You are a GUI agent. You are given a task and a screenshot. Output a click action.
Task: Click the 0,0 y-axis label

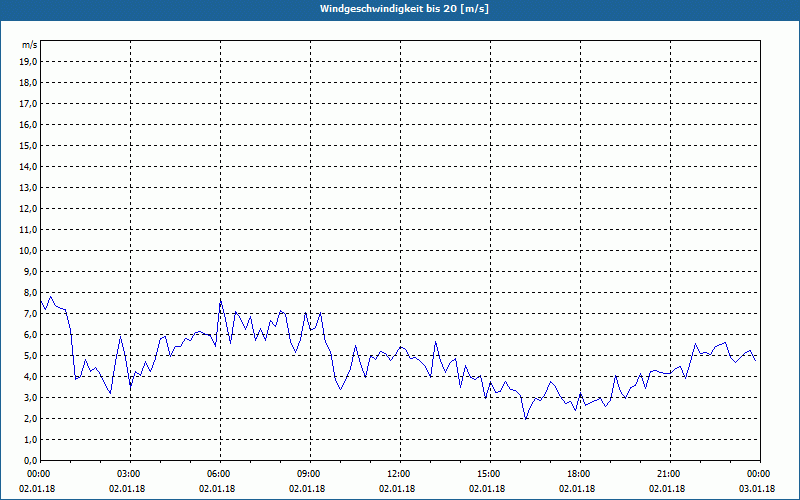tap(30, 460)
